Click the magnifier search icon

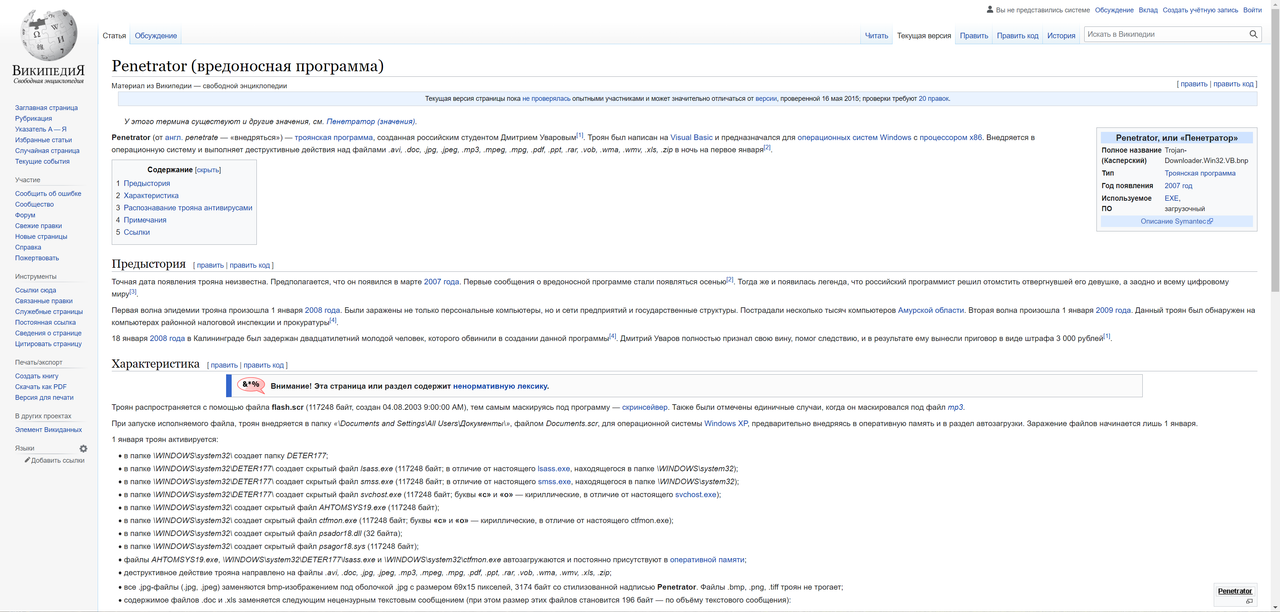click(1253, 34)
